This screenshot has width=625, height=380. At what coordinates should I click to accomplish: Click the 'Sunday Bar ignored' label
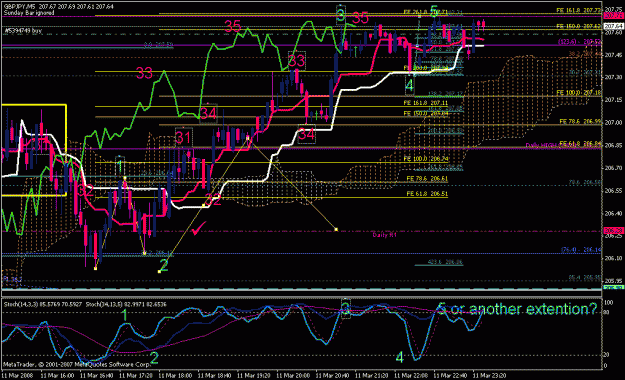(29, 13)
